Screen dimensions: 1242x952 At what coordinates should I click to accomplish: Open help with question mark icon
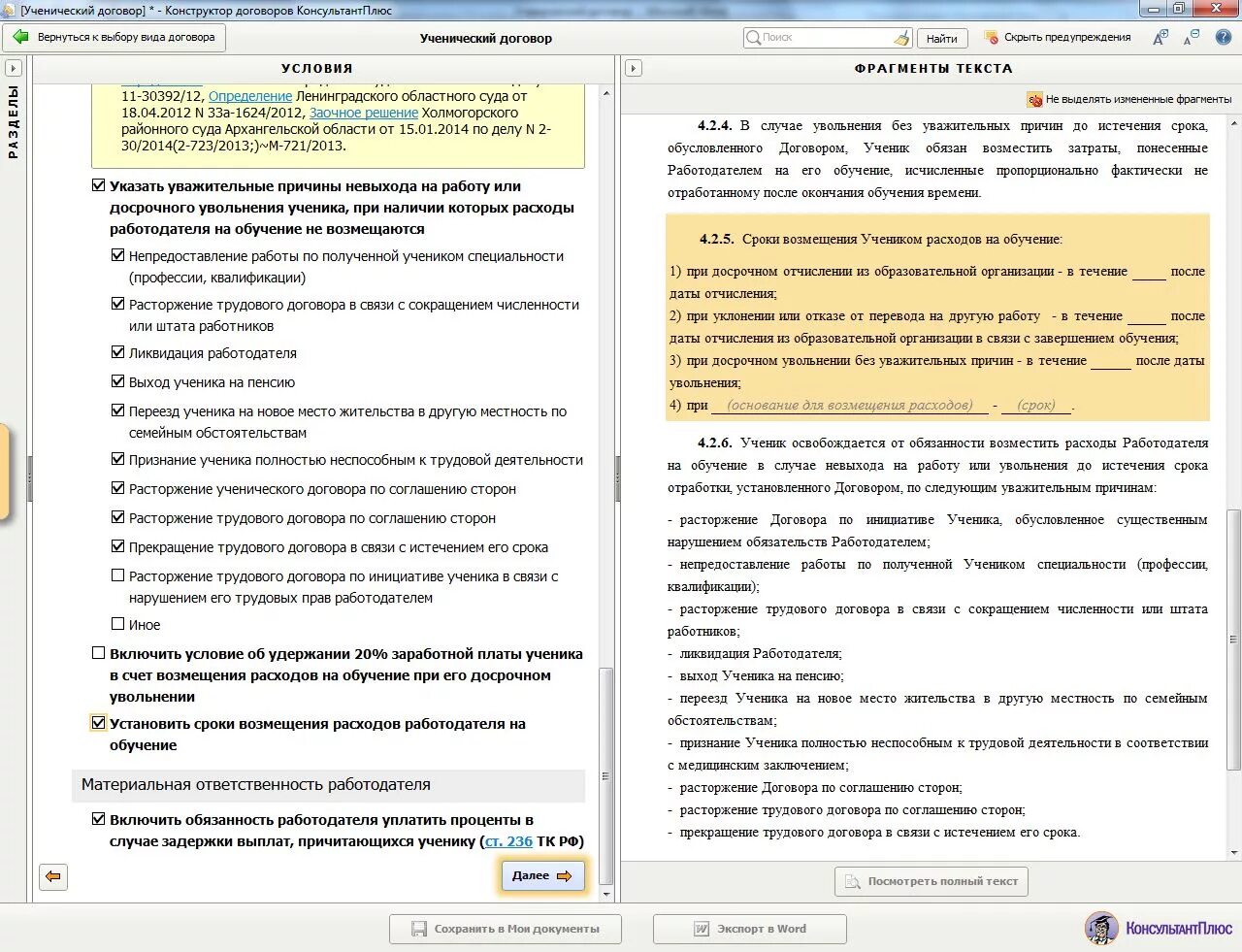pyautogui.click(x=1223, y=37)
